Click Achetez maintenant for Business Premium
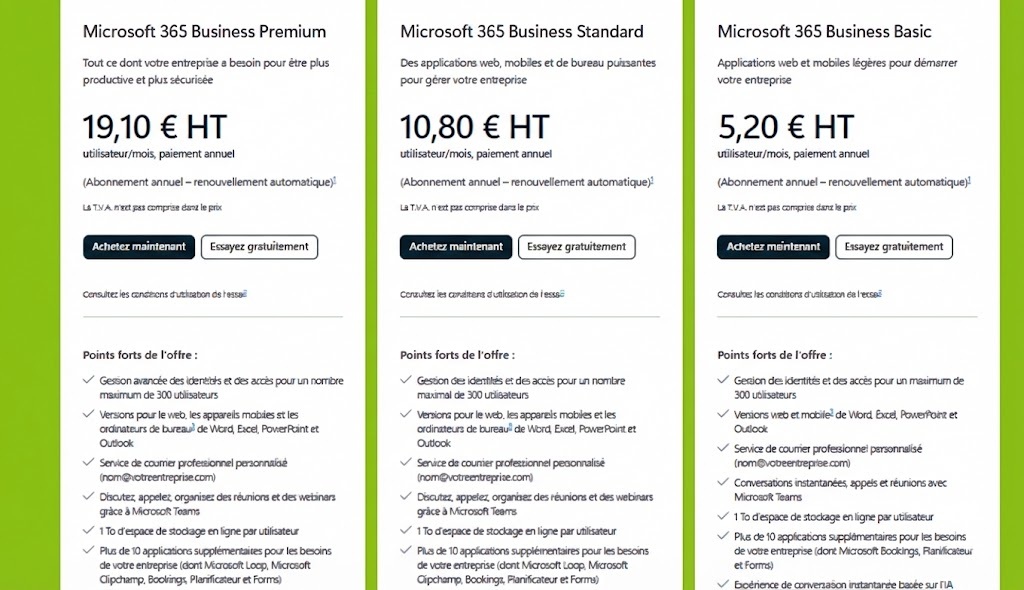This screenshot has width=1024, height=590. (139, 247)
